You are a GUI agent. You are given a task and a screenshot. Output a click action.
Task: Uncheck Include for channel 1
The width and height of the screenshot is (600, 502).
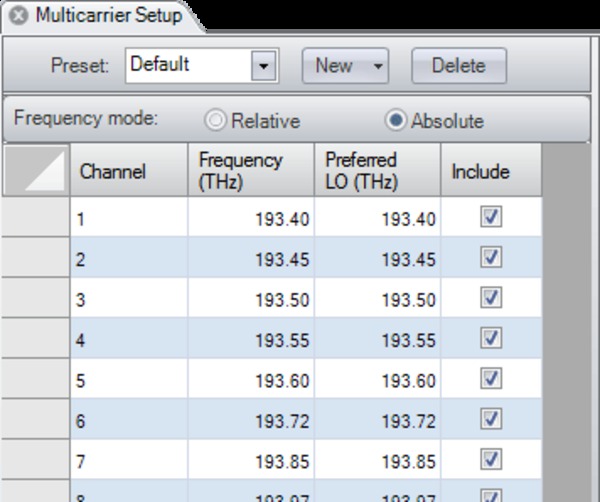pos(491,218)
